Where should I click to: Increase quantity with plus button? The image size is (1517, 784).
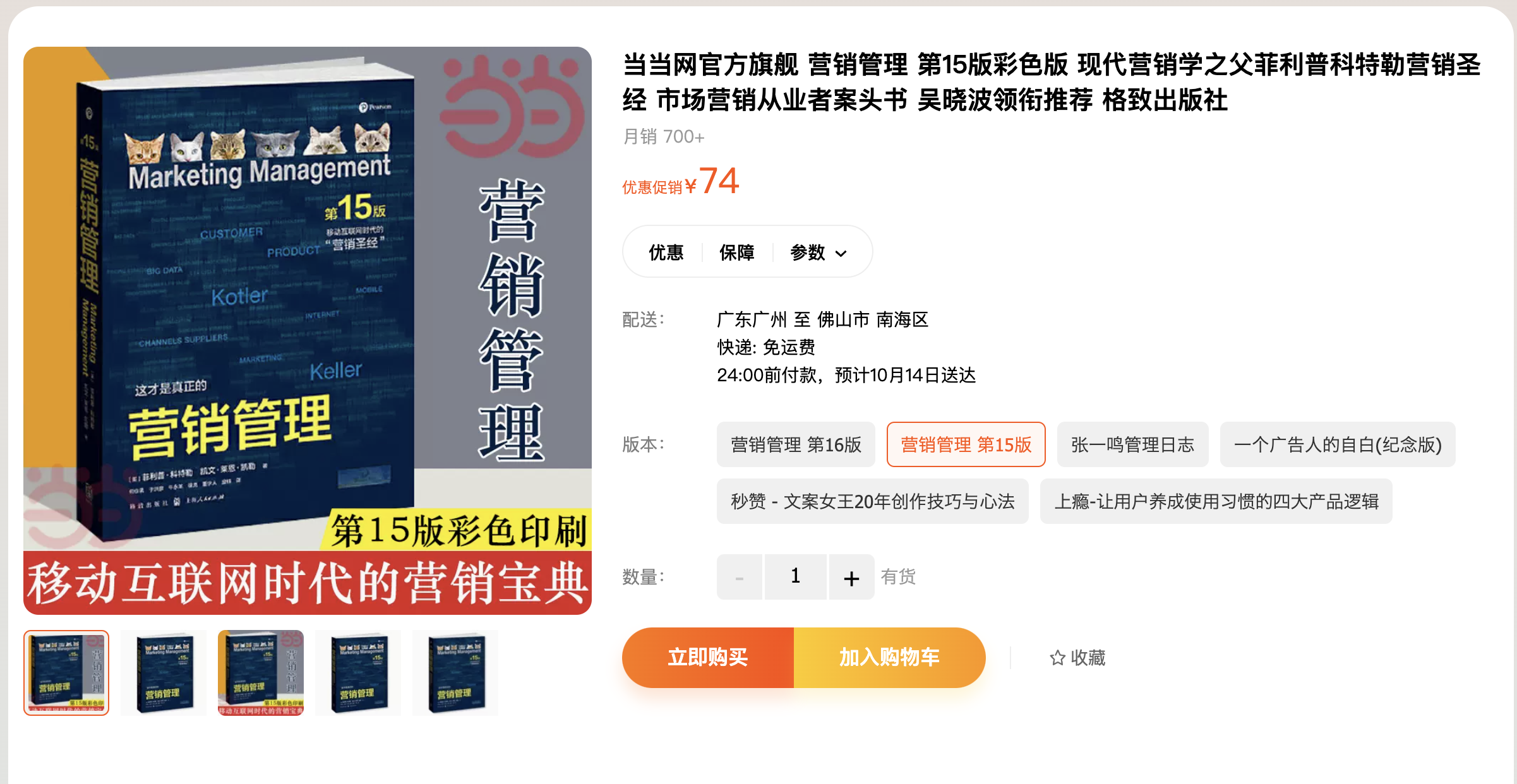[851, 577]
